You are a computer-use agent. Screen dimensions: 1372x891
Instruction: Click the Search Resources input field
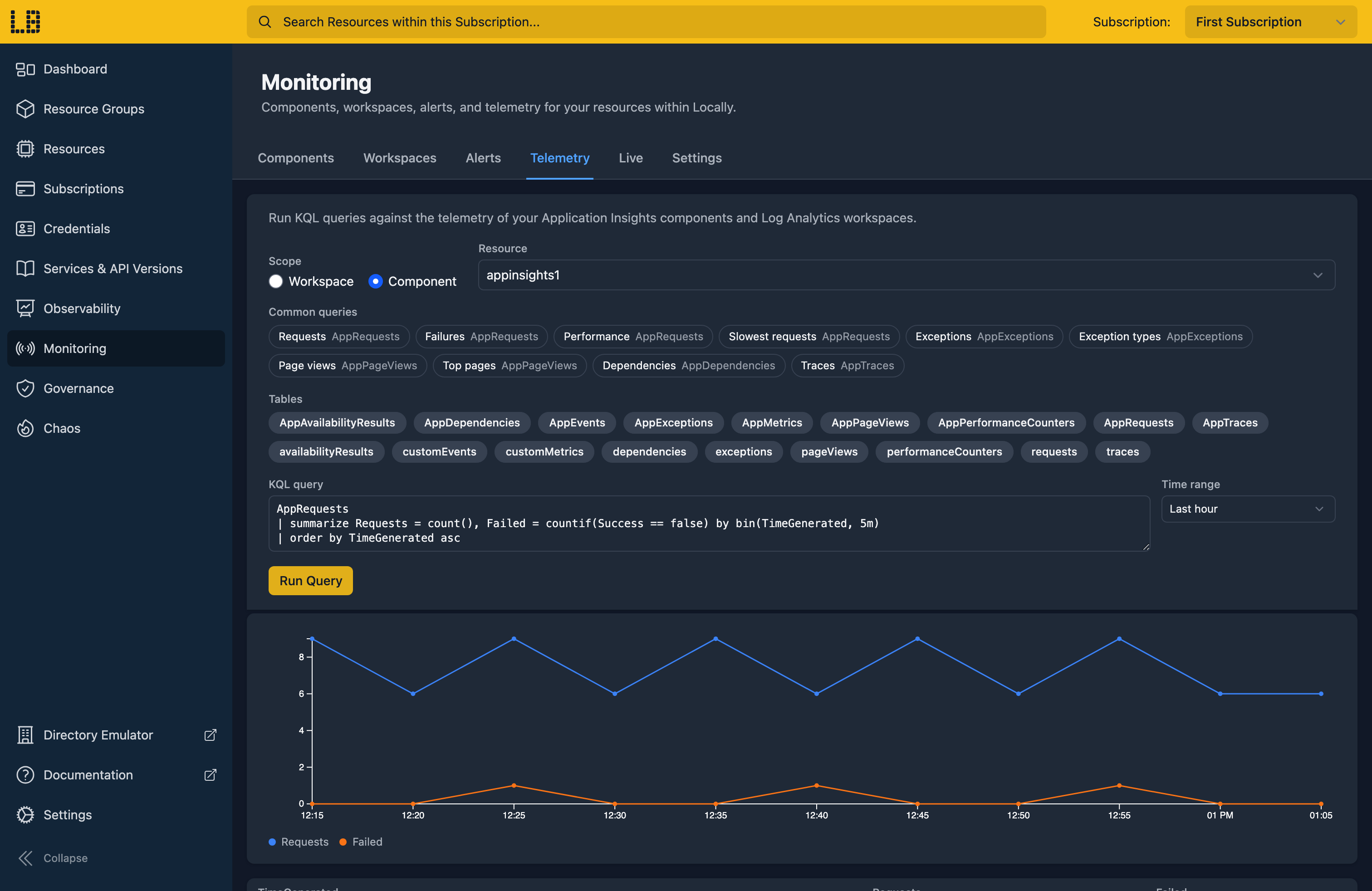click(x=646, y=22)
